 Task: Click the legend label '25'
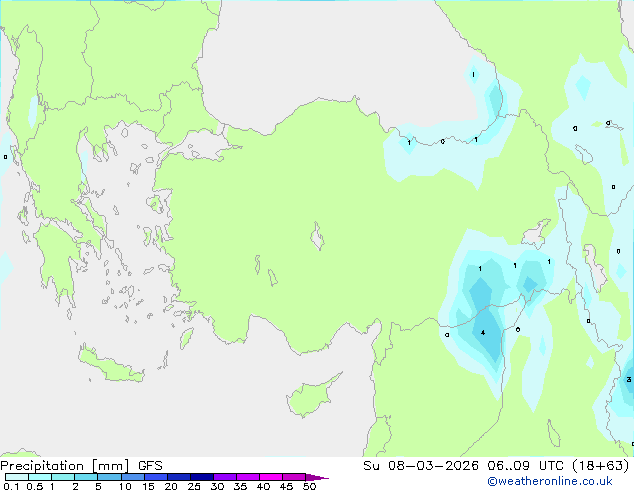tap(194, 486)
